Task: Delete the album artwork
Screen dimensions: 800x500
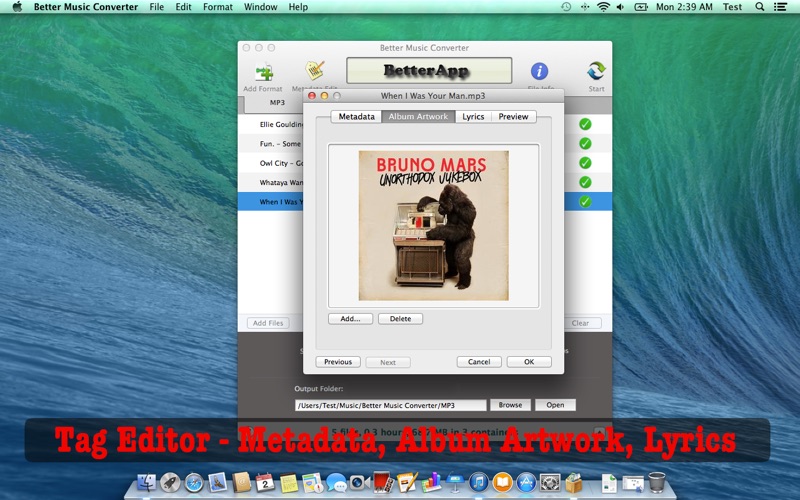Action: (x=401, y=319)
